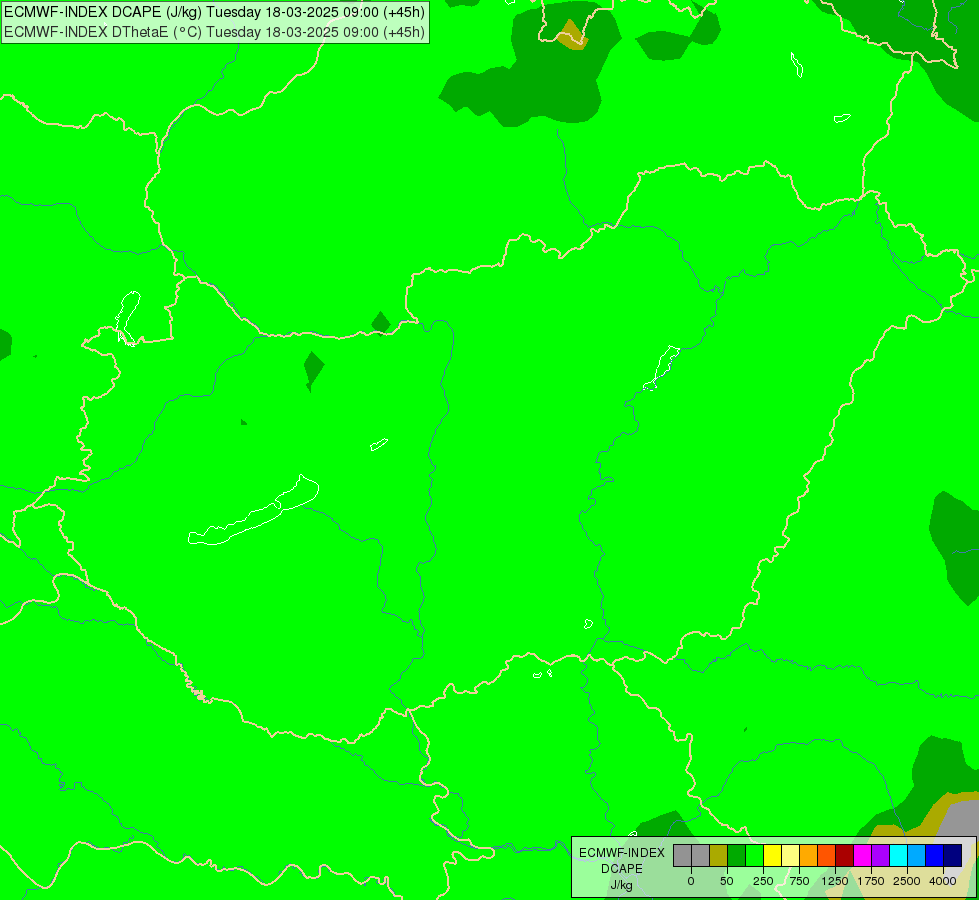
Task: Pick the purple legend swatch
Action: [881, 855]
